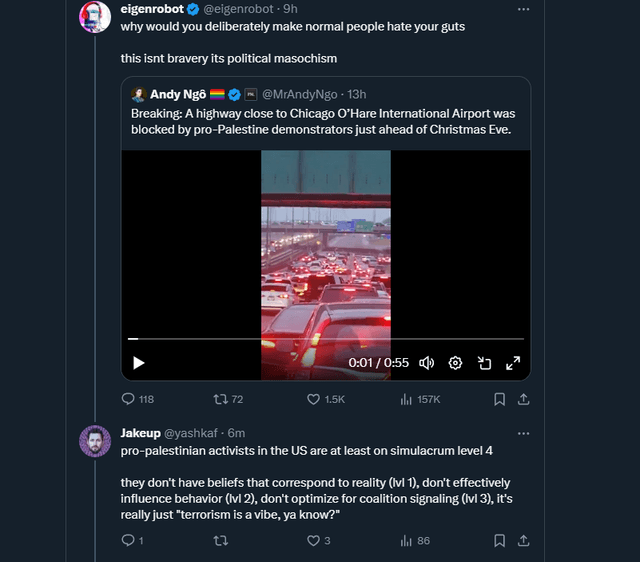Toggle picture-in-picture for the video
Image resolution: width=640 pixels, height=562 pixels.
484,363
